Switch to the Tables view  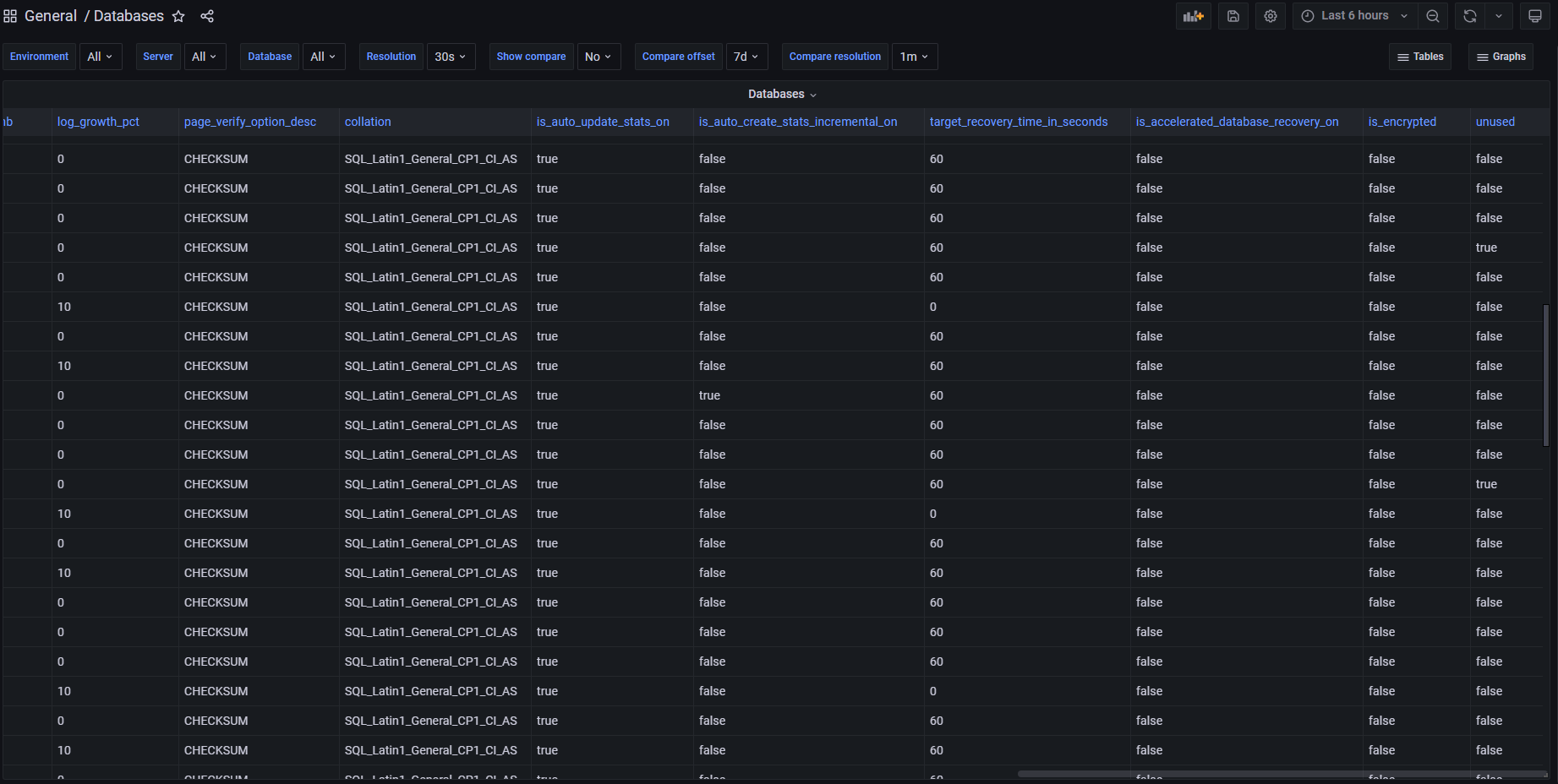pyautogui.click(x=1419, y=56)
